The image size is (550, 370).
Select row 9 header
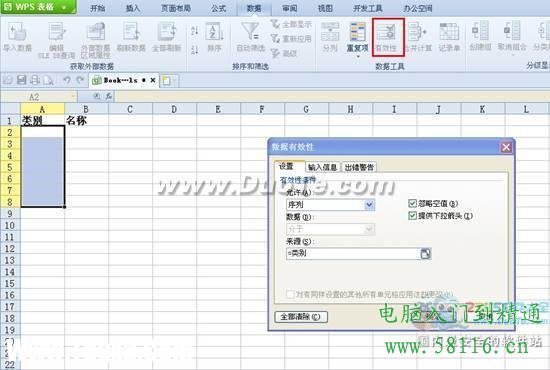pos(10,214)
